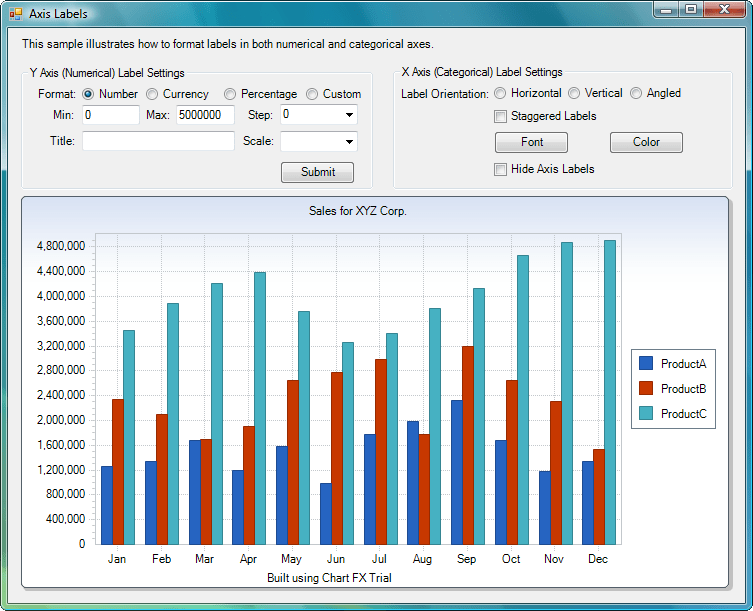Click into the Title text field
The height and width of the screenshot is (611, 753).
158,141
